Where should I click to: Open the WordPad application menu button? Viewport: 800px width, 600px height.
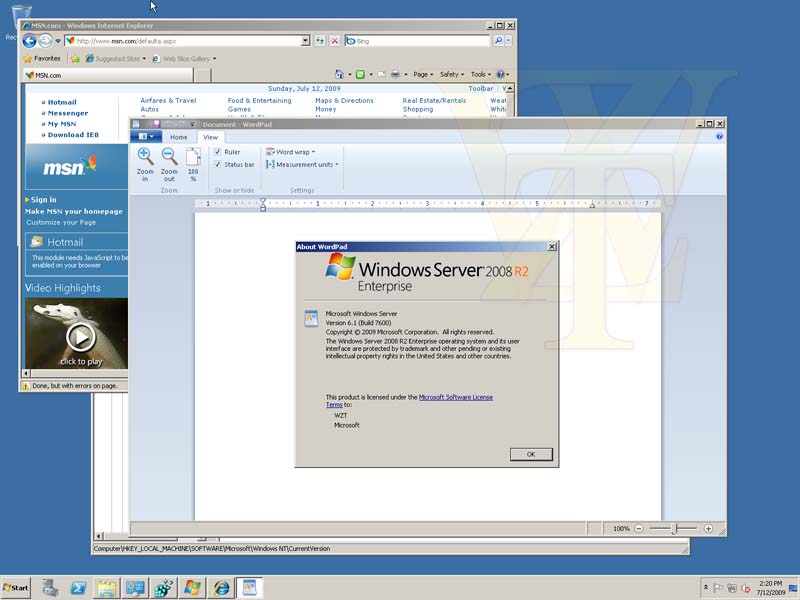point(146,136)
